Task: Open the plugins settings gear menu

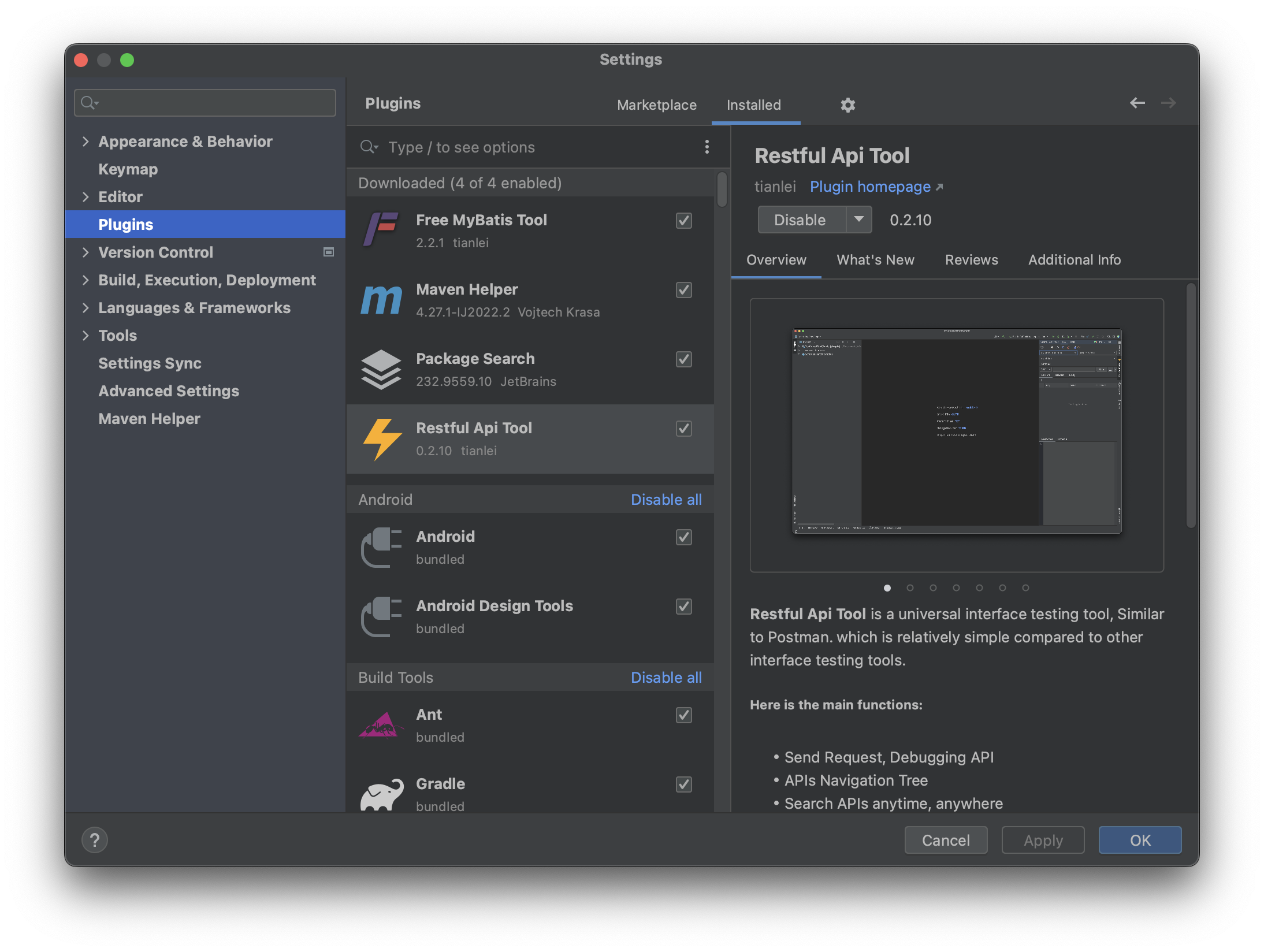Action: (847, 105)
